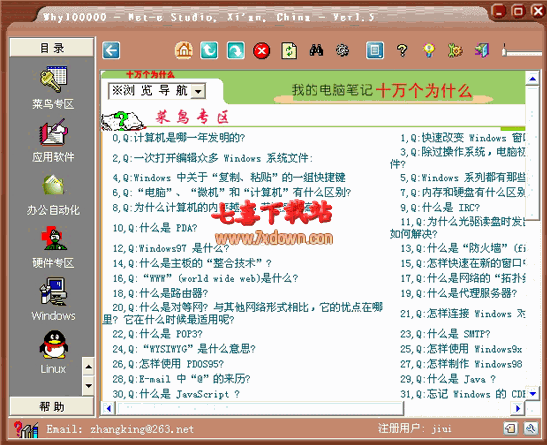547x445 pixels.
Task: Open question 24 WYSIWYG 是什么意思
Action: coord(184,349)
